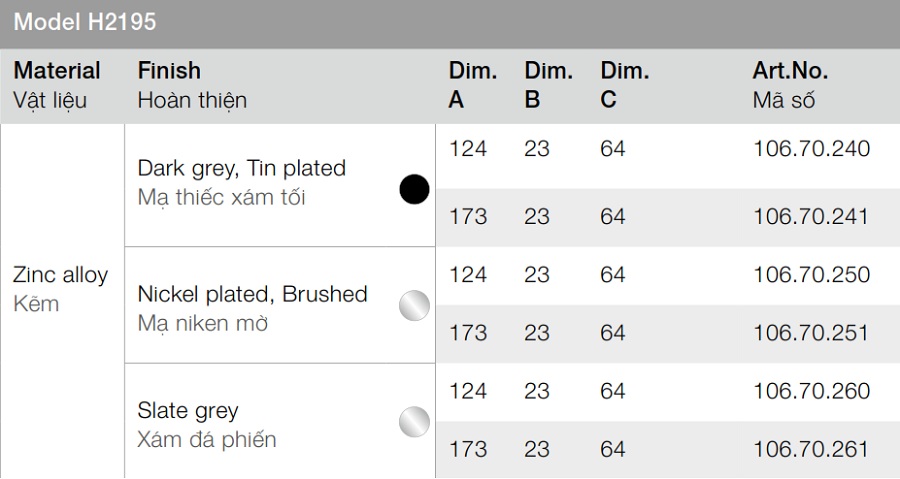Click the Finish column header
The height and width of the screenshot is (479, 900).
tap(169, 71)
